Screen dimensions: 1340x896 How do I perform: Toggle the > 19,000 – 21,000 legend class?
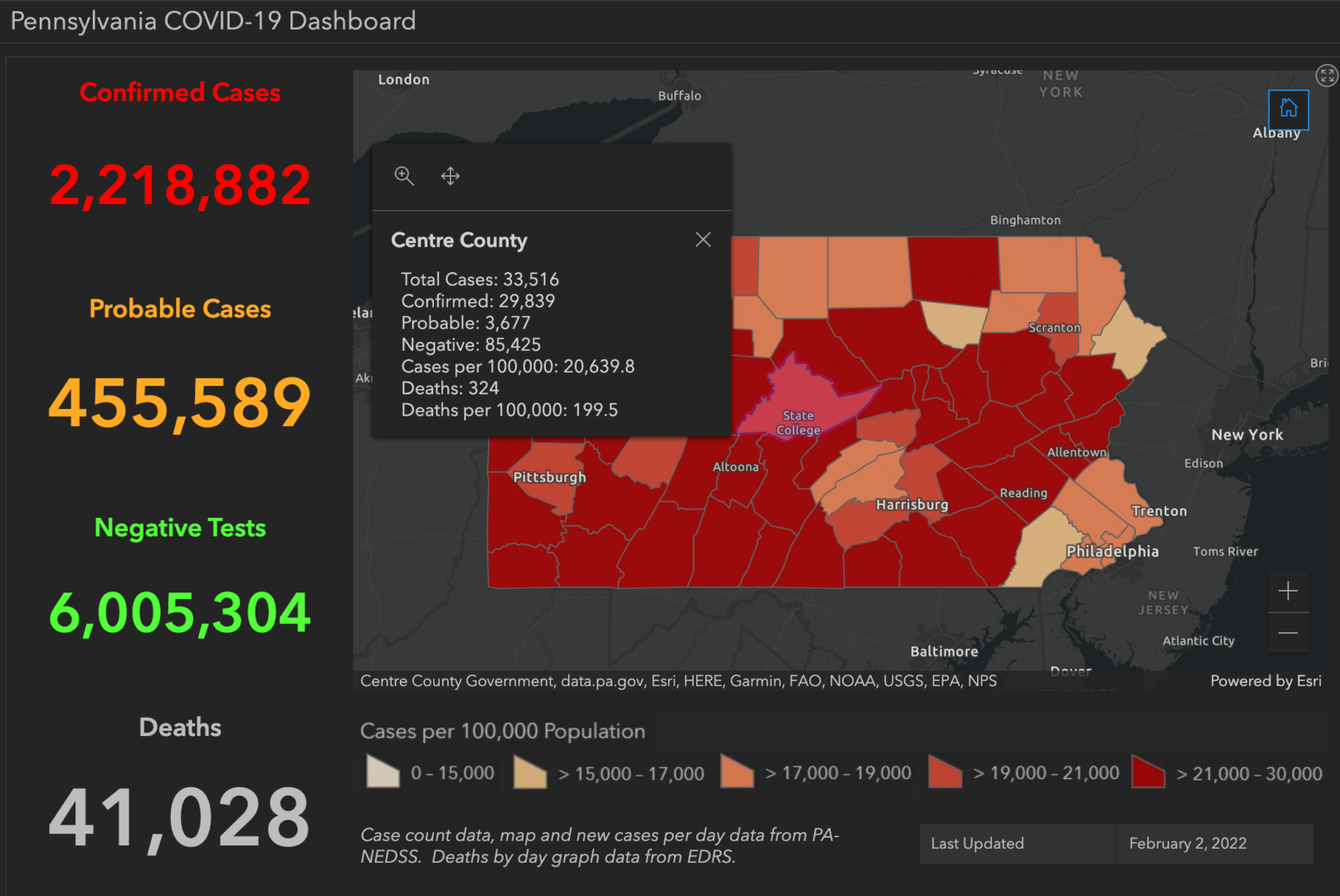click(945, 772)
